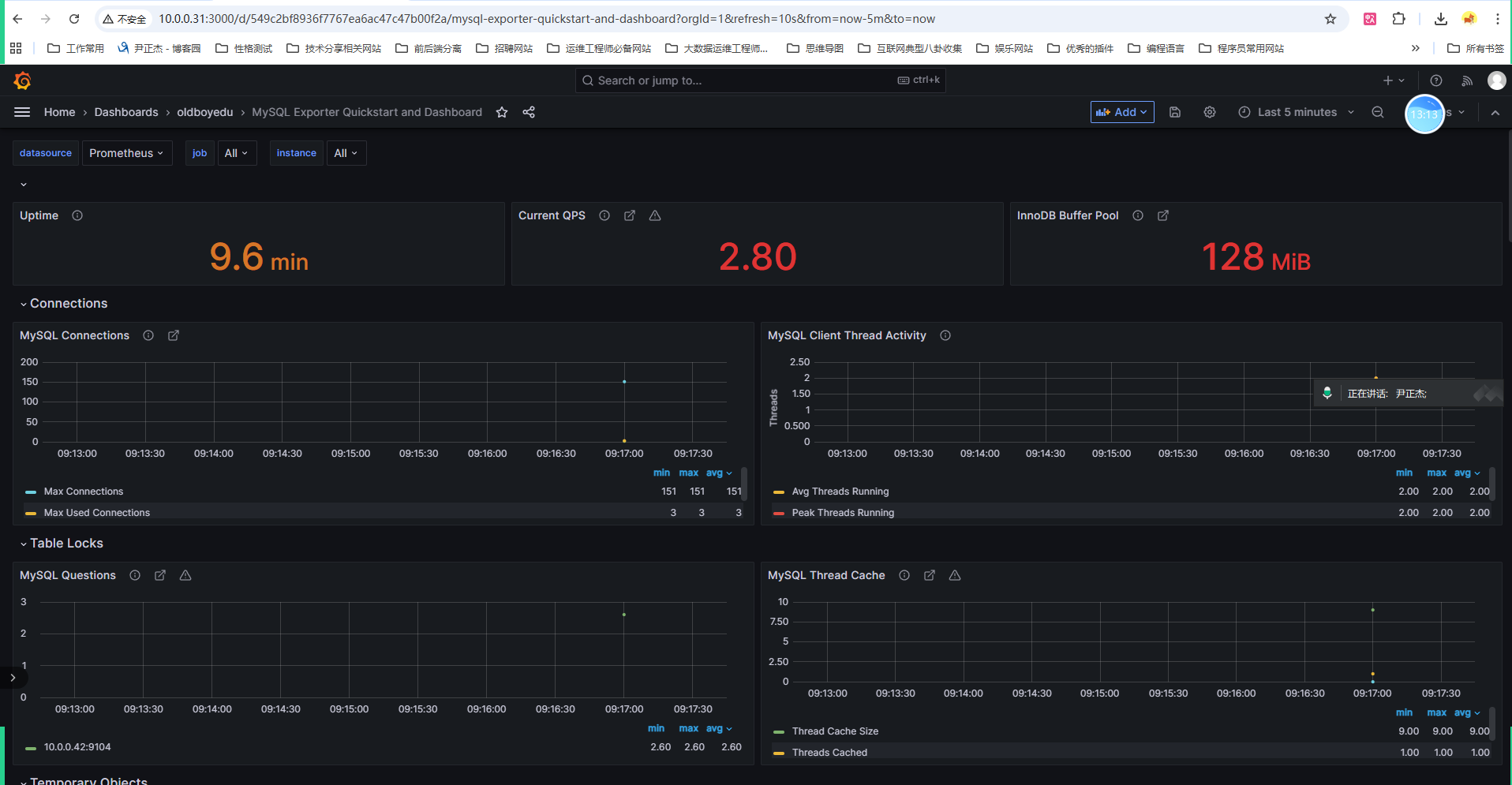1512x785 pixels.
Task: Go to Dashboards breadcrumb
Action: 126,112
